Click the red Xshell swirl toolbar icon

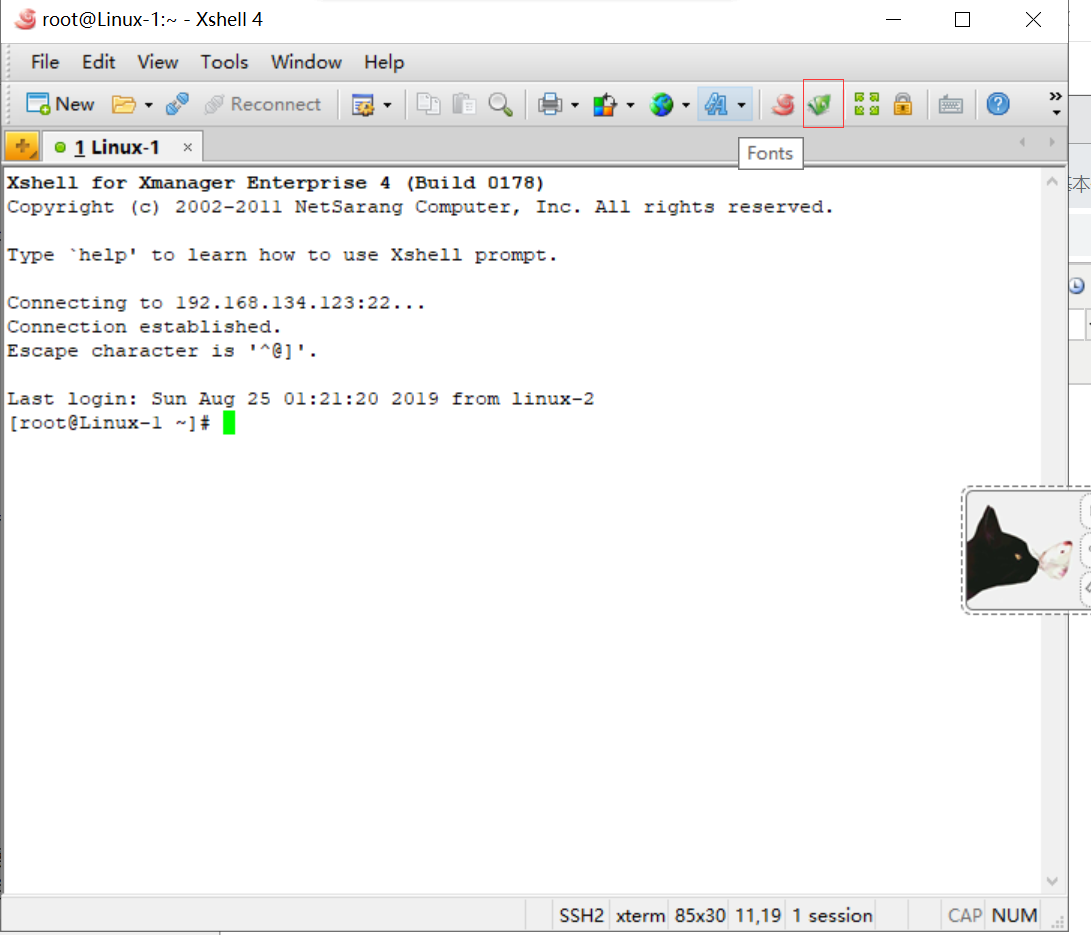pyautogui.click(x=783, y=104)
